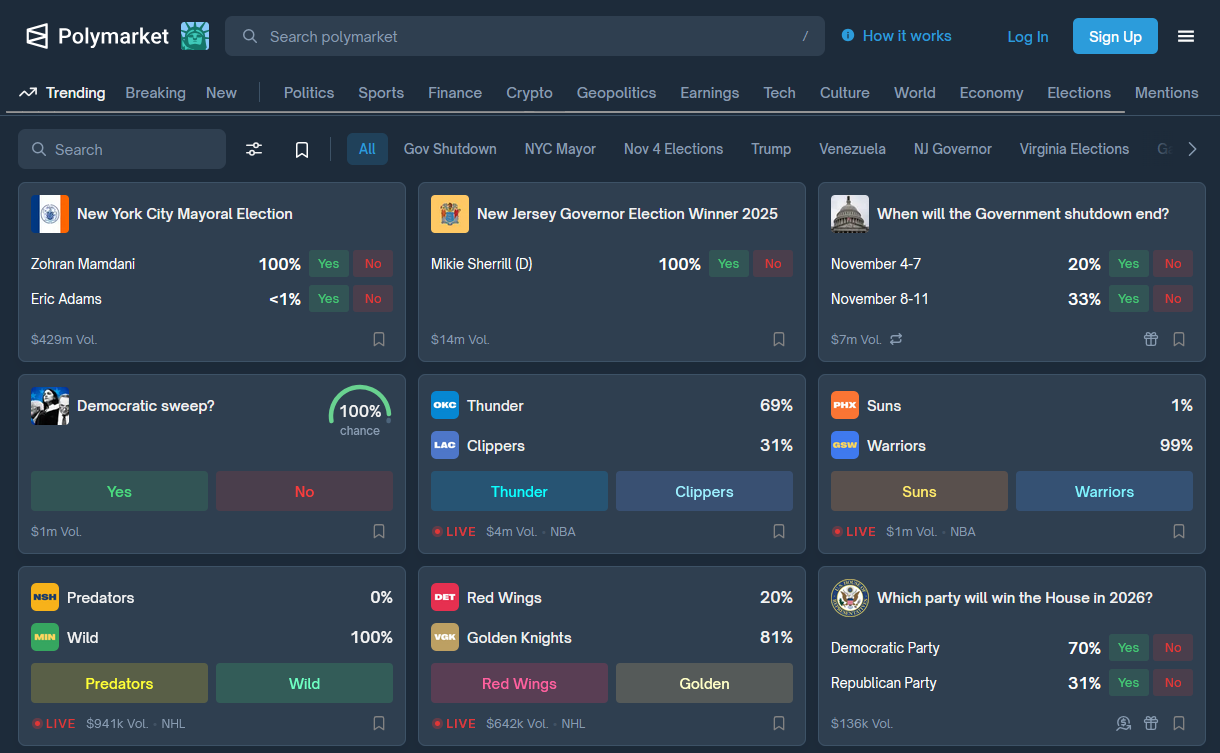Open the filter sliders icon
1220x753 pixels.
(x=254, y=149)
